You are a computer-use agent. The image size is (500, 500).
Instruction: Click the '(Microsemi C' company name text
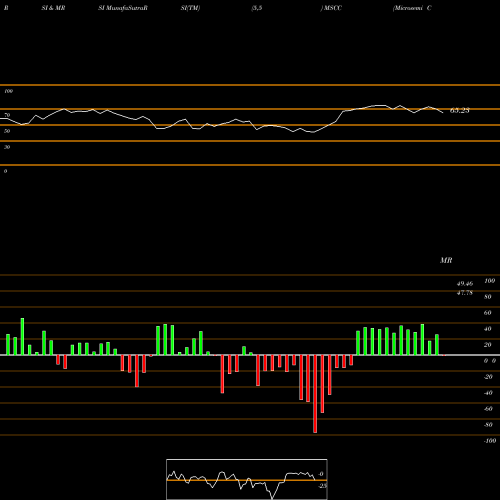pyautogui.click(x=412, y=8)
